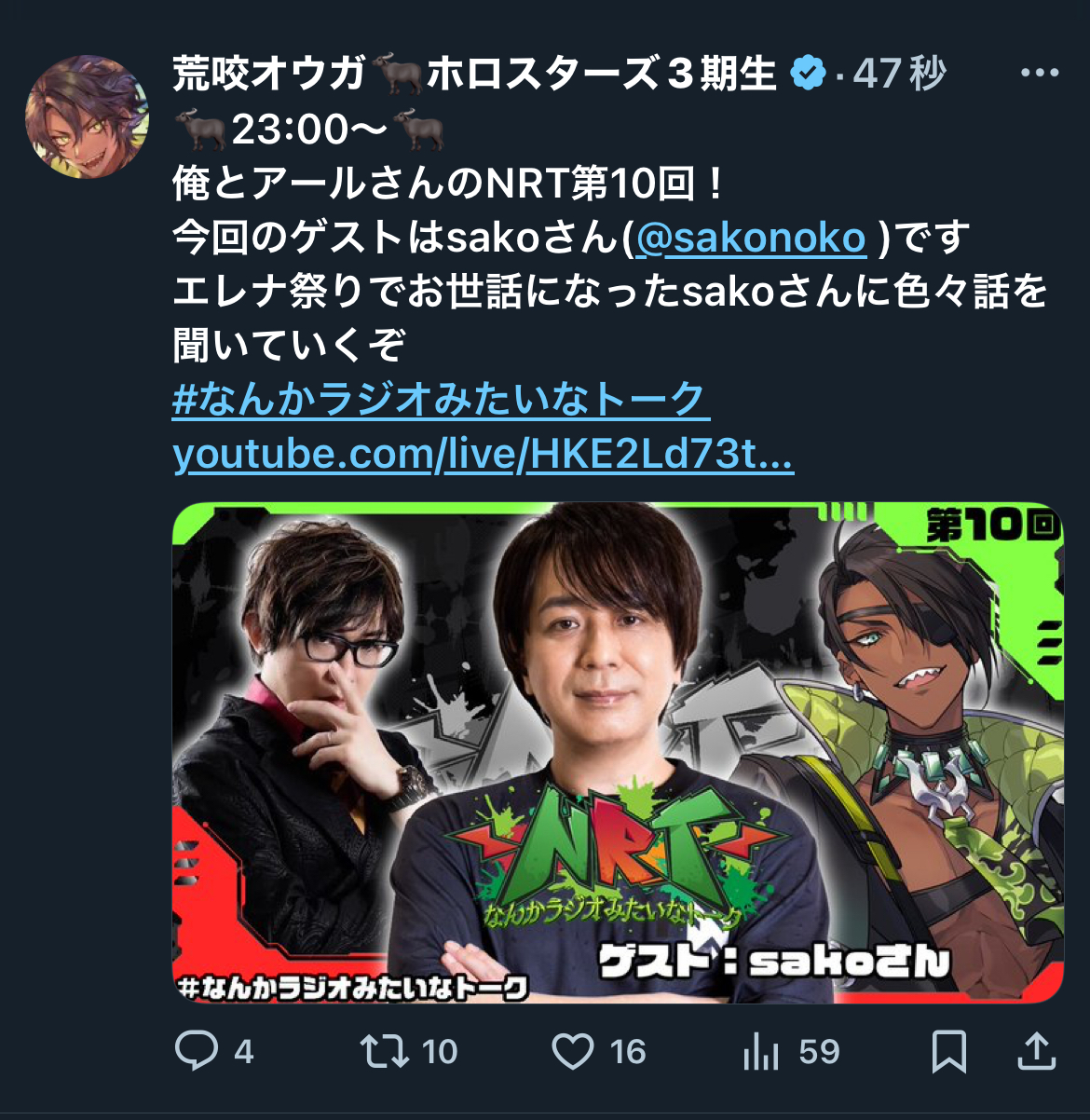Bookmark this post with the bookmark icon
1090x1120 pixels.
(x=949, y=1052)
